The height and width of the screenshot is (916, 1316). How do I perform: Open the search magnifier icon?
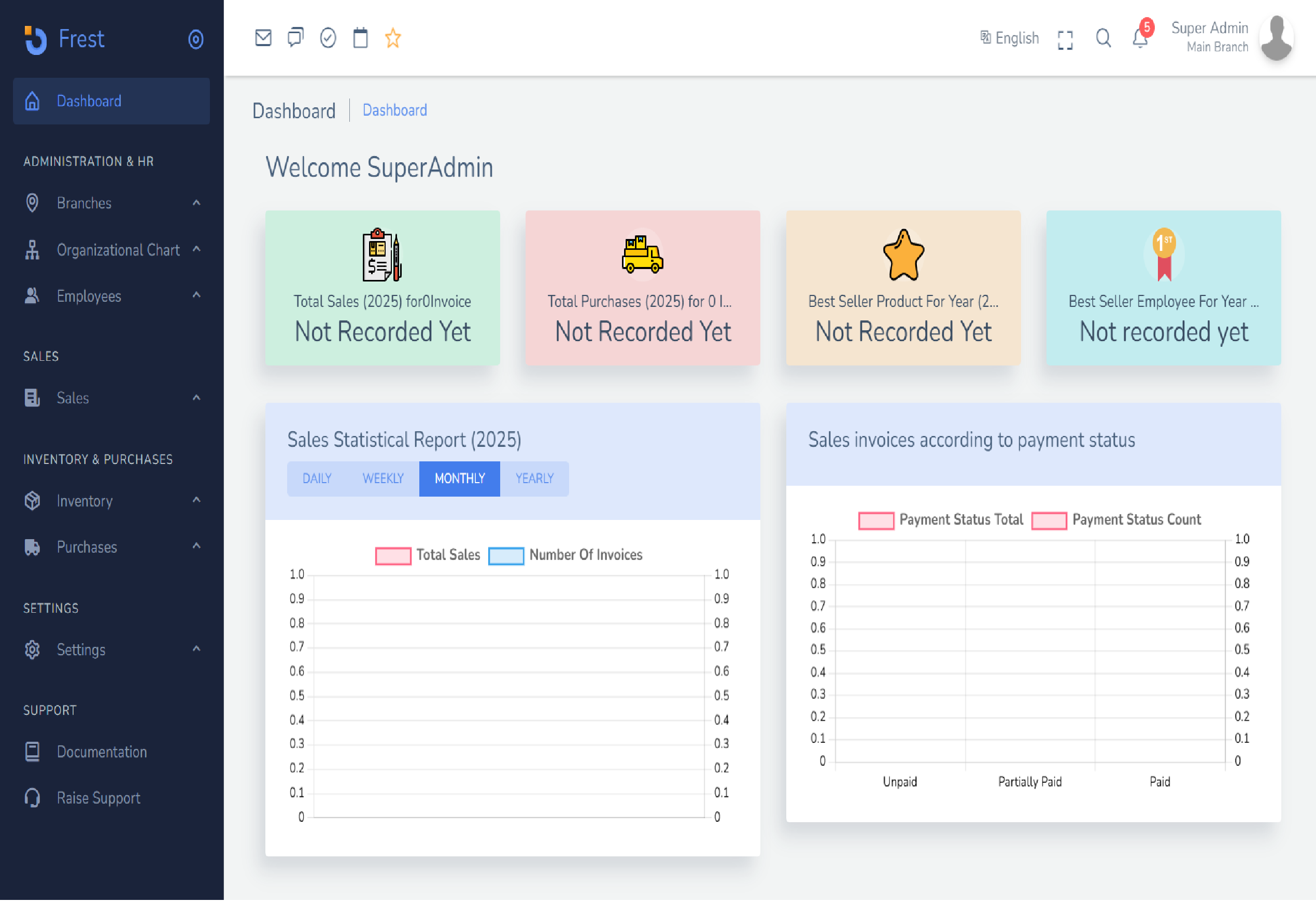coord(1103,38)
